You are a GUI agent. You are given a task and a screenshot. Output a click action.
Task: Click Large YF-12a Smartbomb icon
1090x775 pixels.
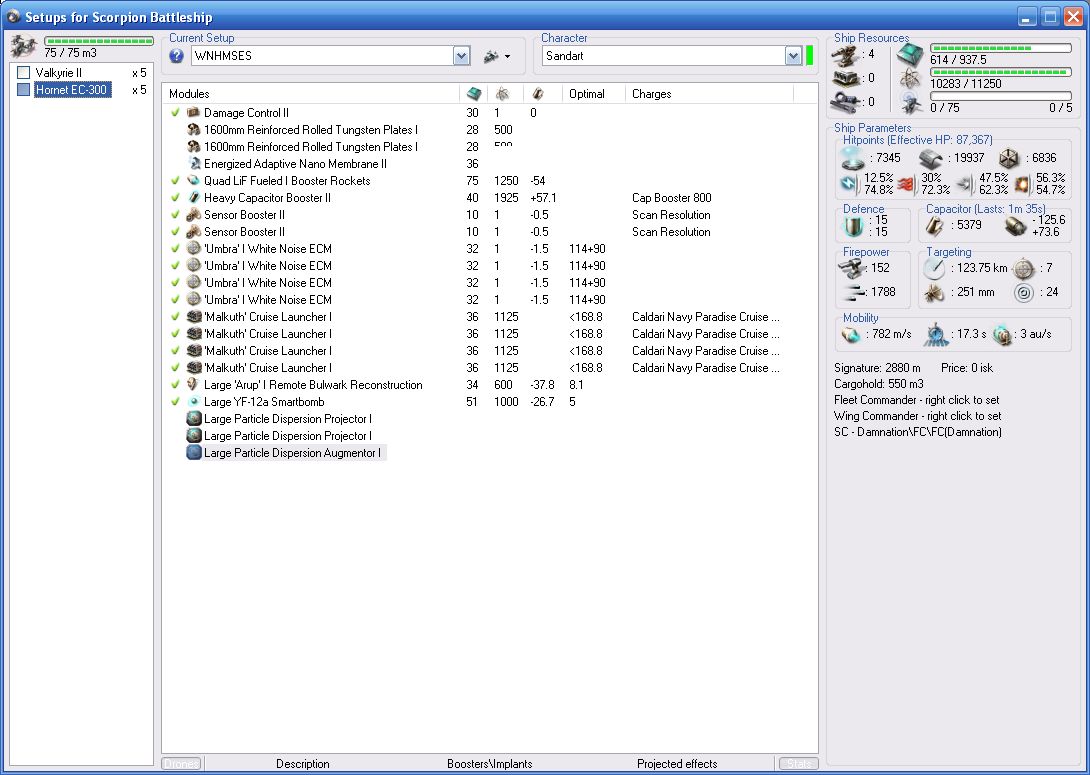(x=194, y=402)
